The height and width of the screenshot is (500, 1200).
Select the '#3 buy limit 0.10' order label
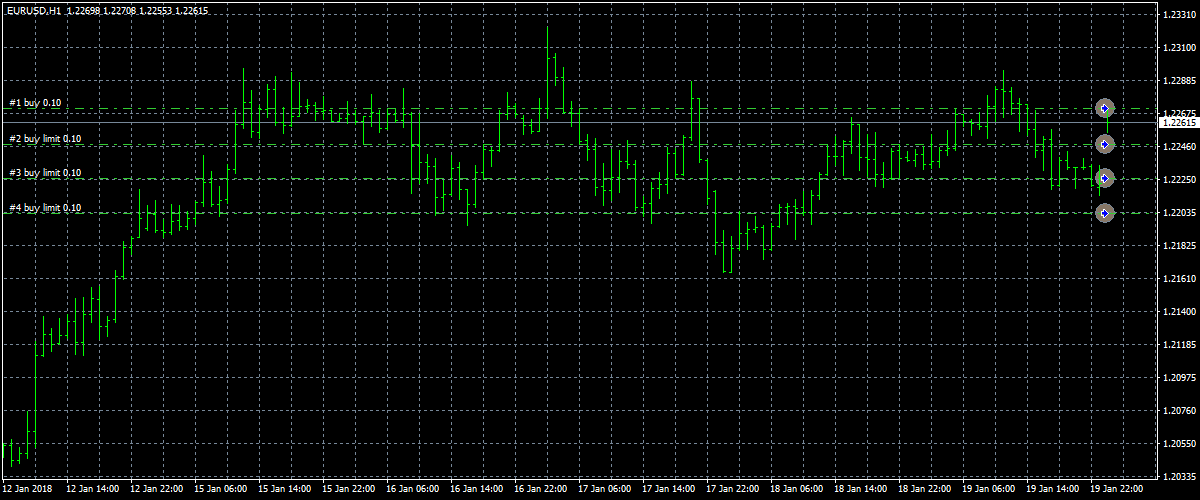[x=45, y=173]
